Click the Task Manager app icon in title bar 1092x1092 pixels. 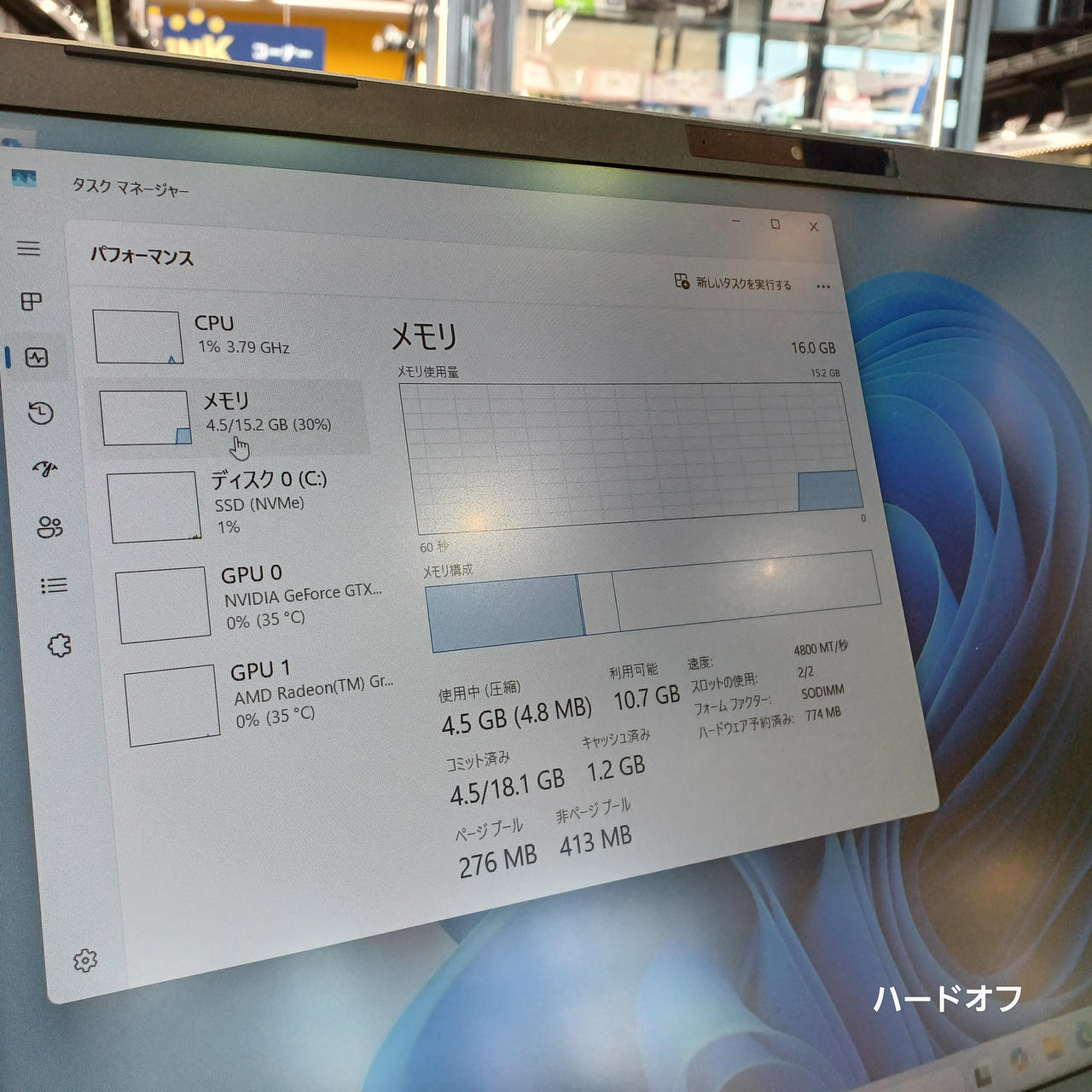coord(24,180)
